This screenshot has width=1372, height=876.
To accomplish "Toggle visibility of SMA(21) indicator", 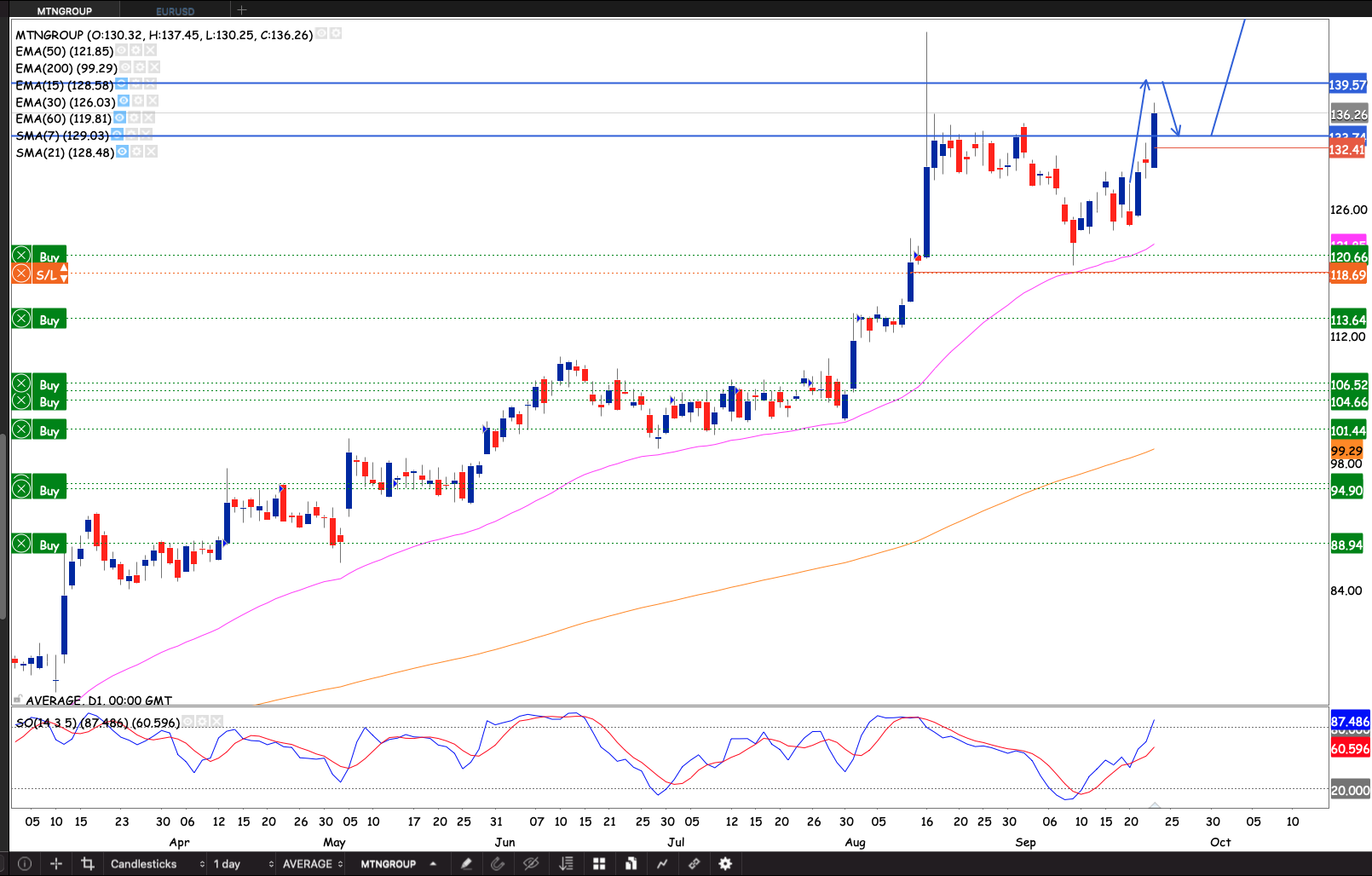I will point(123,152).
